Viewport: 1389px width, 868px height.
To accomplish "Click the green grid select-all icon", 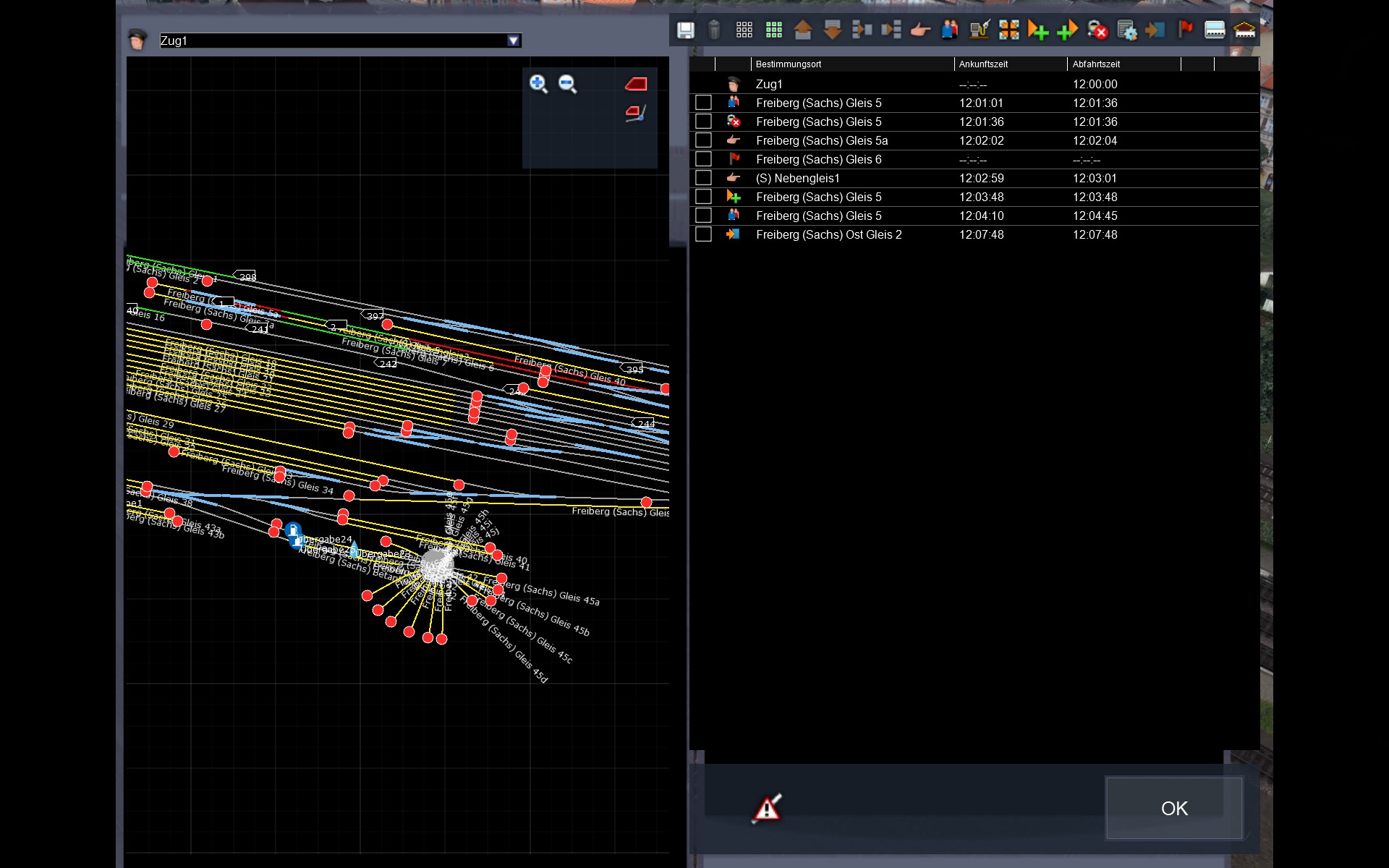I will point(774,30).
